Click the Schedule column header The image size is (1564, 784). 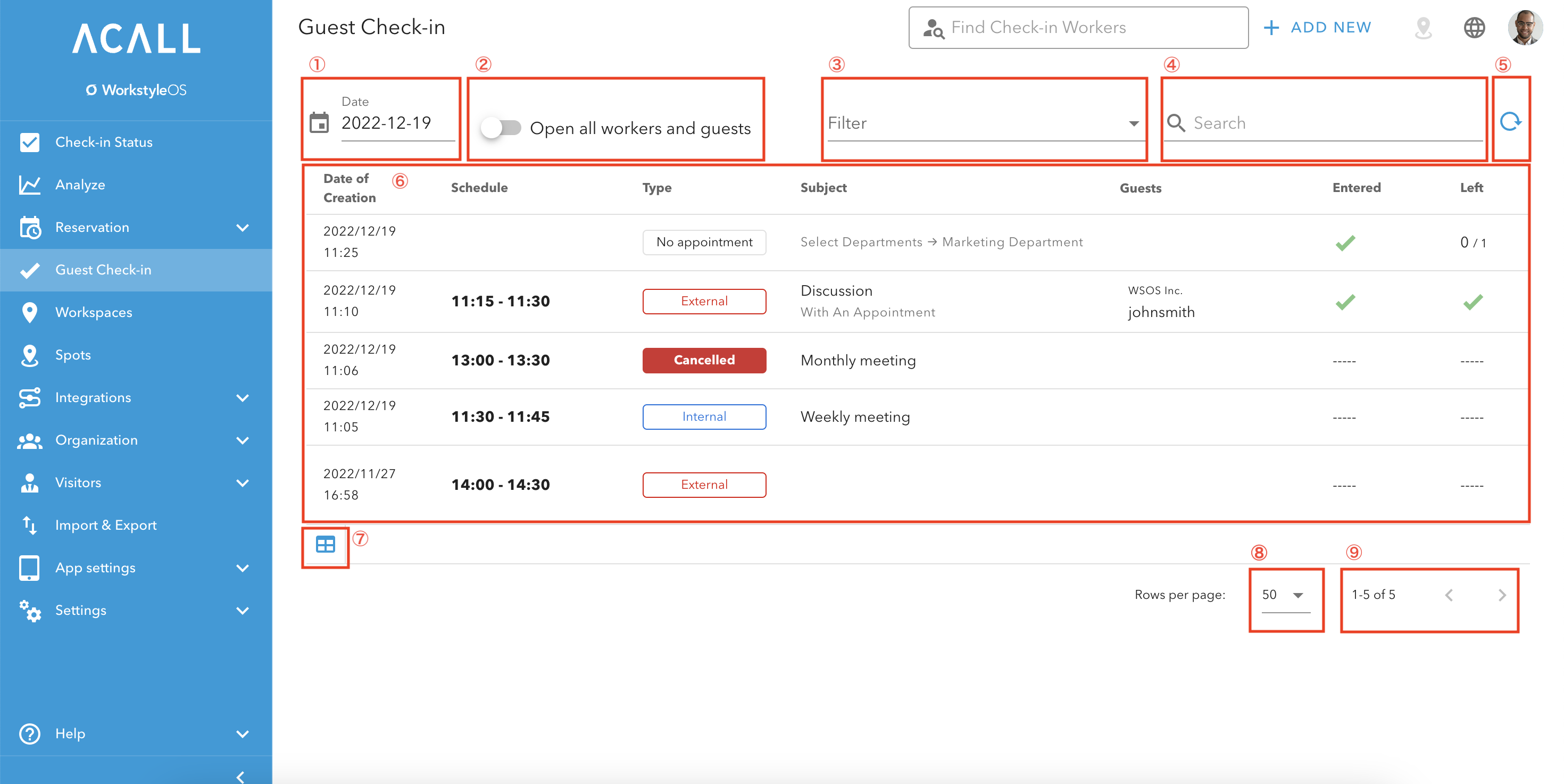479,188
